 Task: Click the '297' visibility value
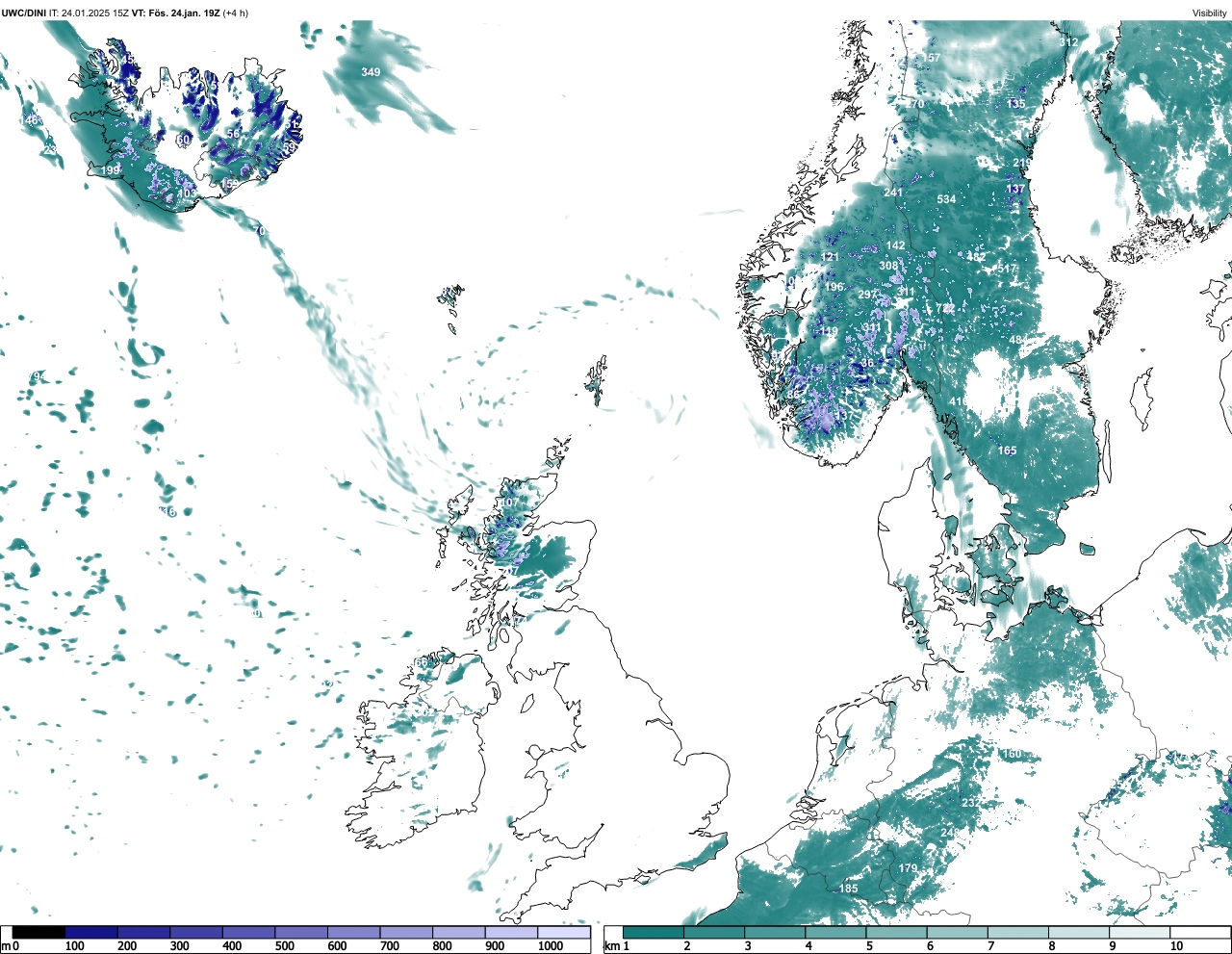(867, 295)
